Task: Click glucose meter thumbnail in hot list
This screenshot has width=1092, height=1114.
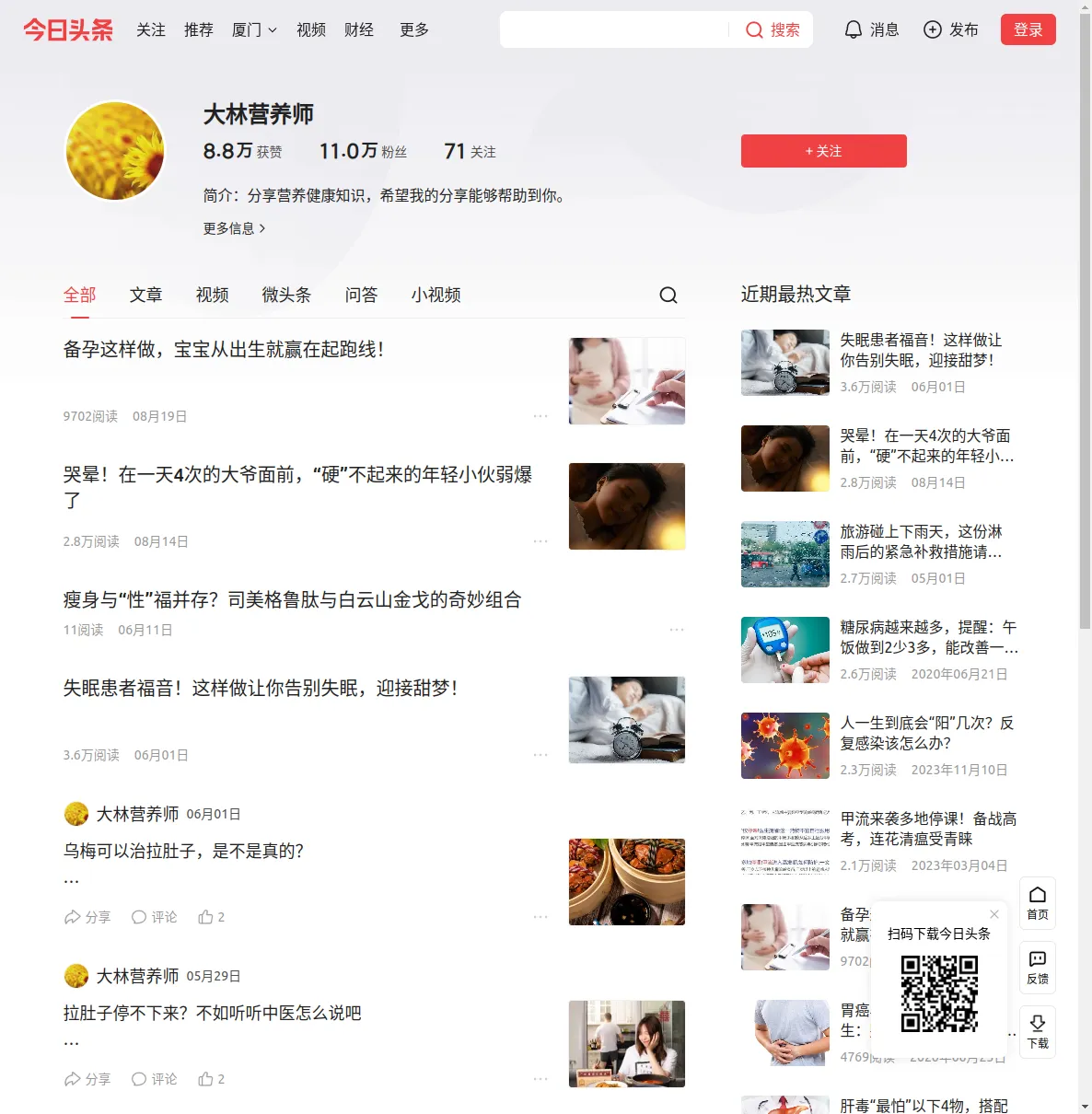Action: (x=785, y=650)
